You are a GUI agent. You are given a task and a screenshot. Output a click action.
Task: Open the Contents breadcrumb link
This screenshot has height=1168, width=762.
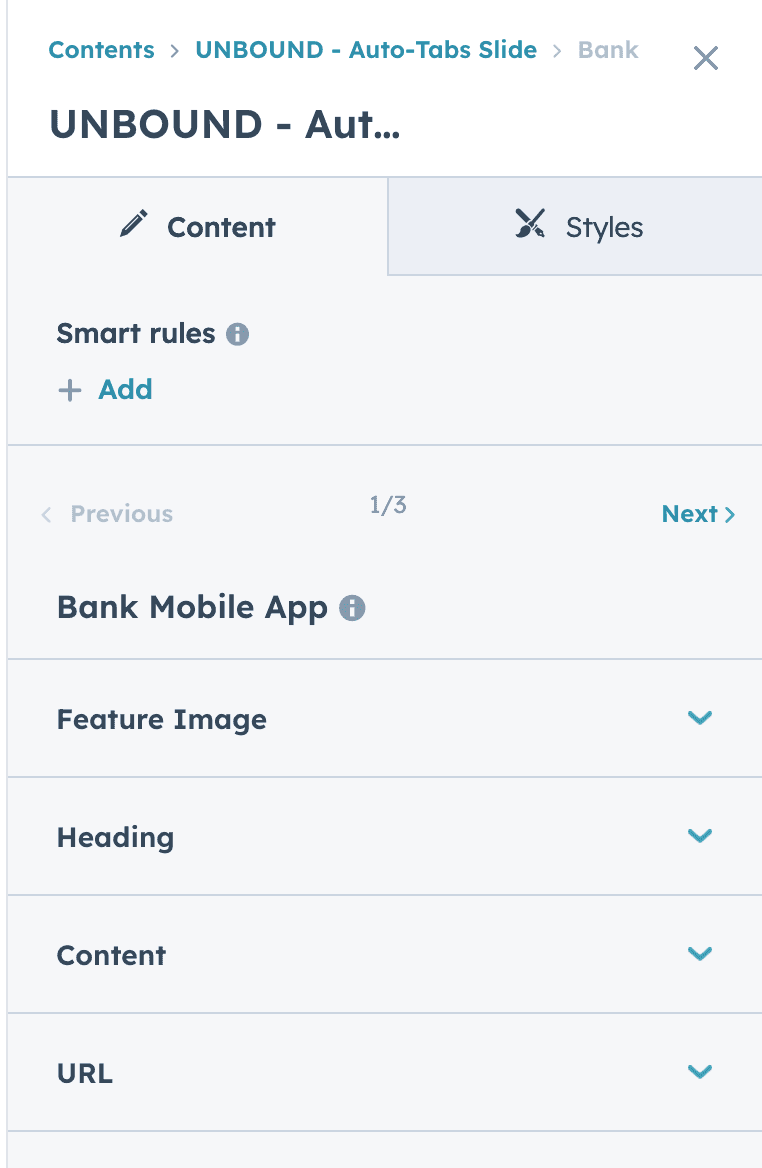pos(100,49)
